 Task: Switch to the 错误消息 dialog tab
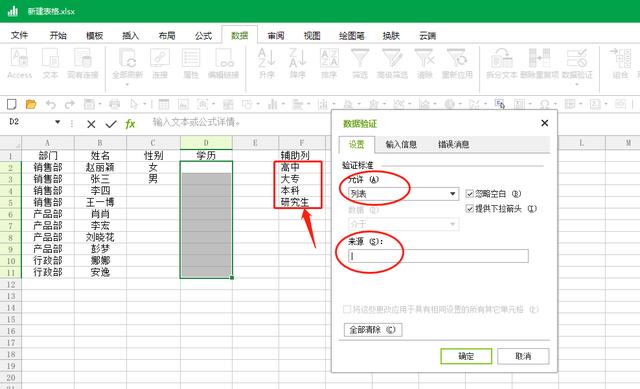pyautogui.click(x=453, y=144)
